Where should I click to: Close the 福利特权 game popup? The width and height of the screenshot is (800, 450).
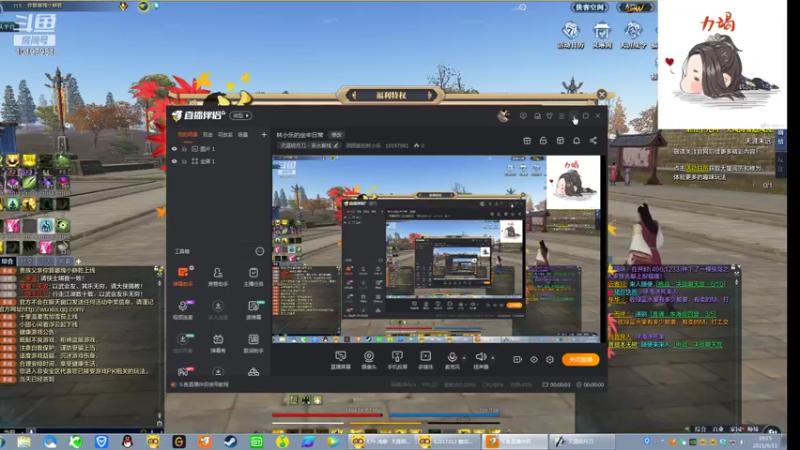[x=602, y=94]
